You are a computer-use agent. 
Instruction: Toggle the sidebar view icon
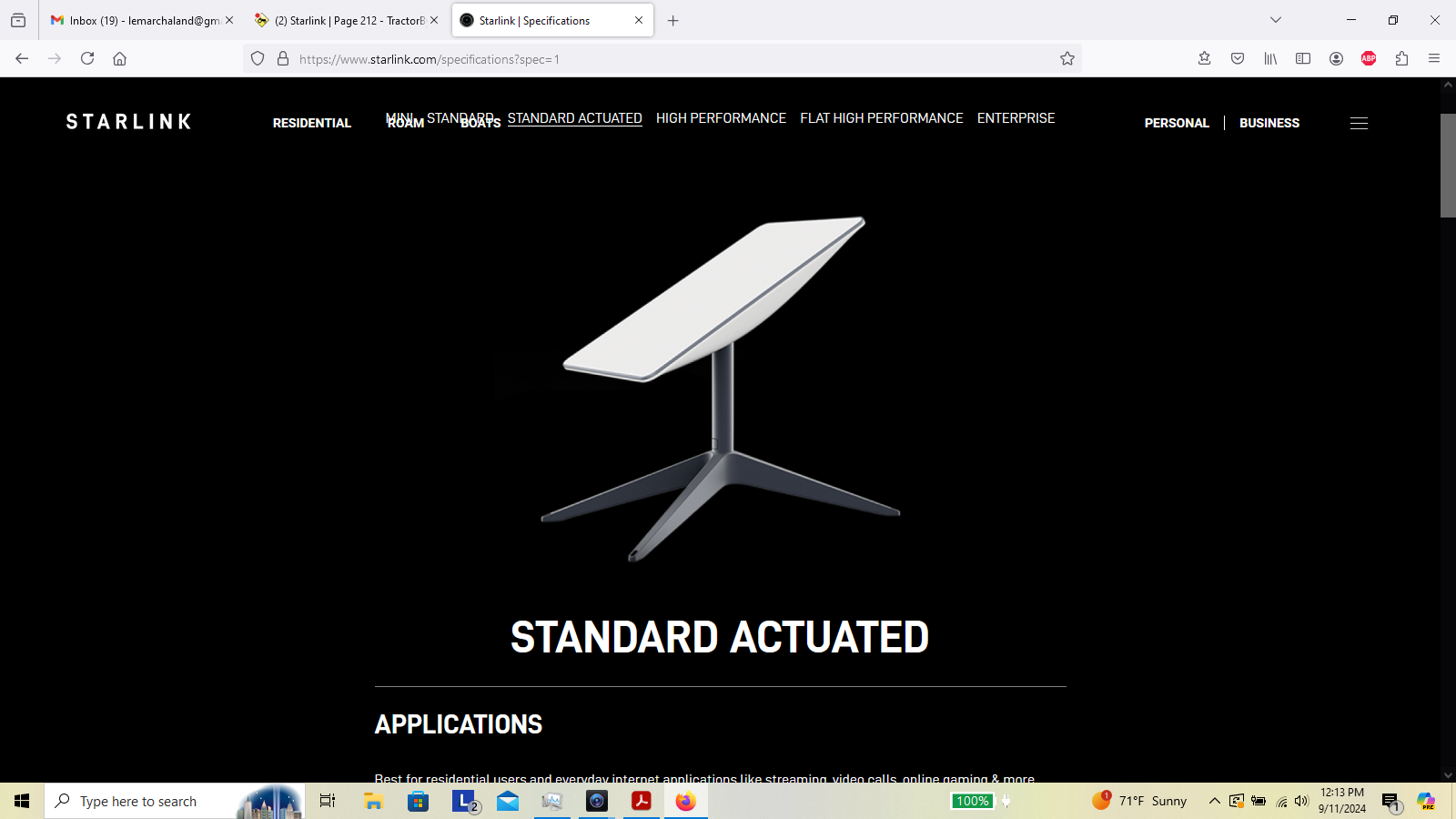click(1303, 58)
